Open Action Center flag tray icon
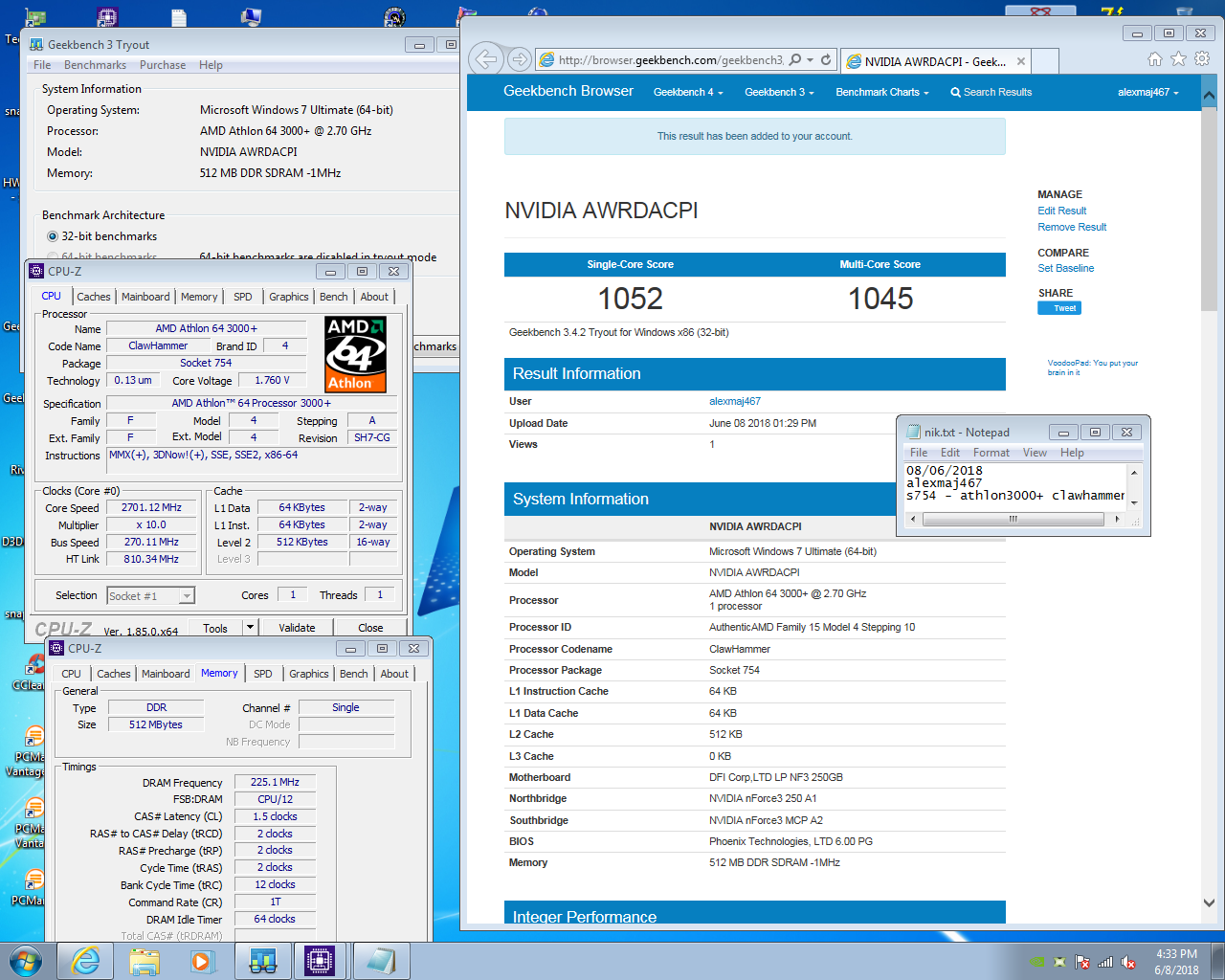The image size is (1225, 980). tap(1082, 962)
